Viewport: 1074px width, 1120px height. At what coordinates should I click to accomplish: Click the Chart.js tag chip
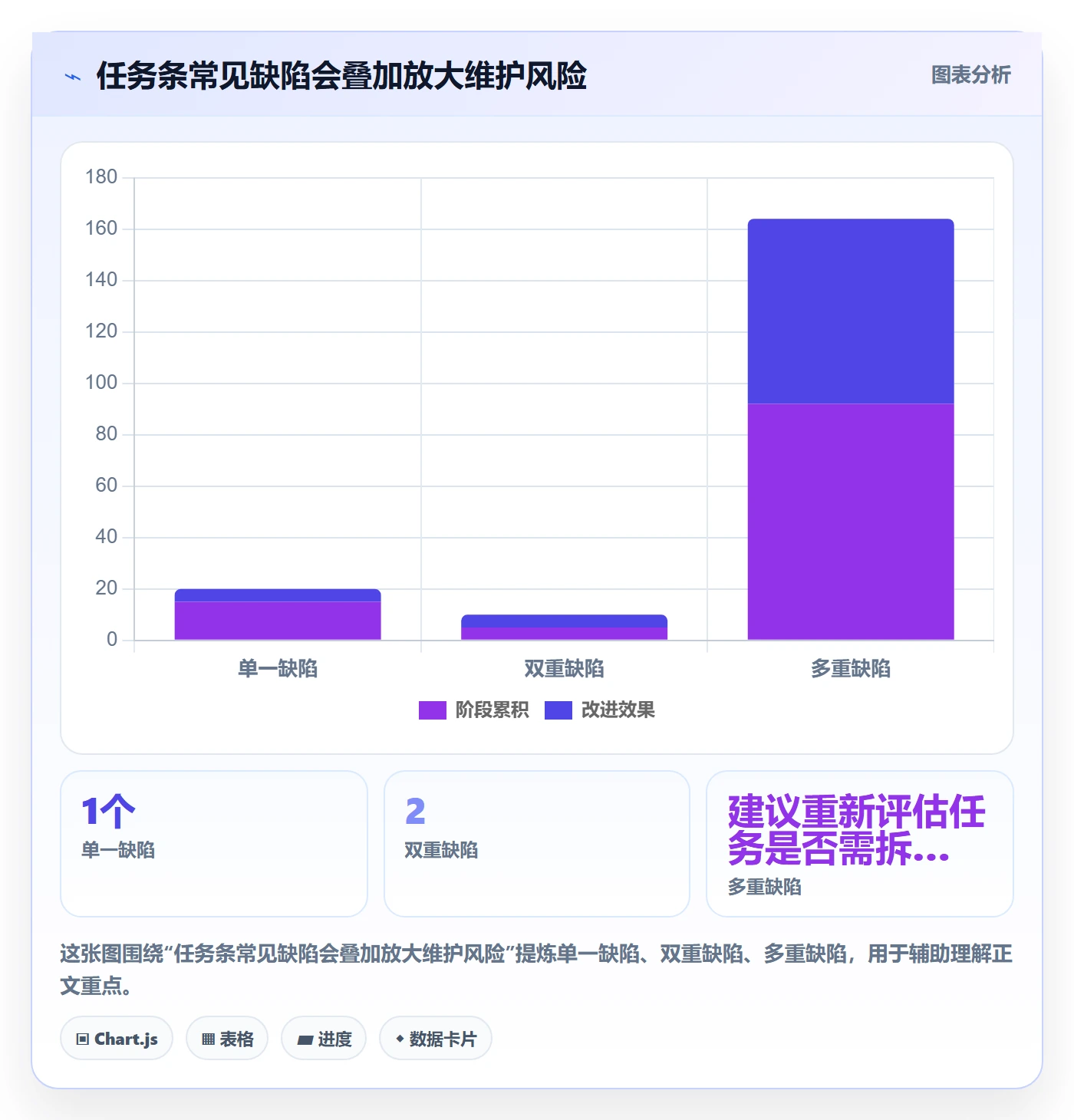pyautogui.click(x=117, y=1039)
